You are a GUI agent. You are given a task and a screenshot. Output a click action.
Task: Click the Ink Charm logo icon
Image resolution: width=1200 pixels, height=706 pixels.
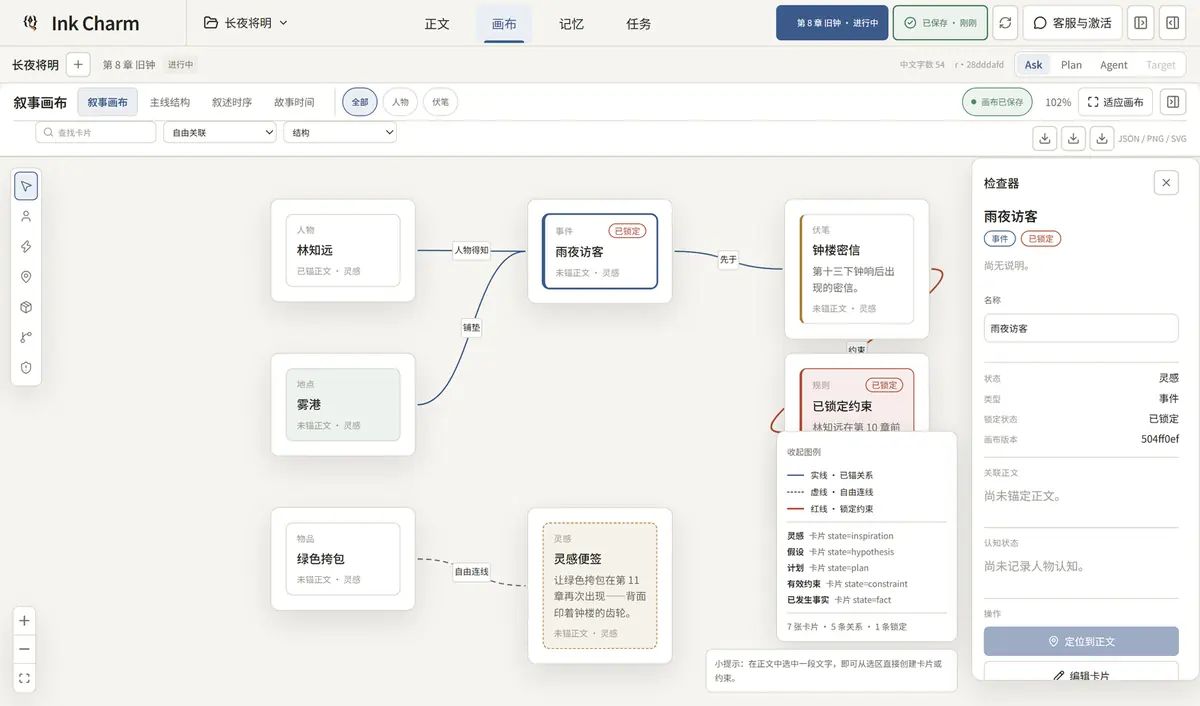[x=31, y=23]
